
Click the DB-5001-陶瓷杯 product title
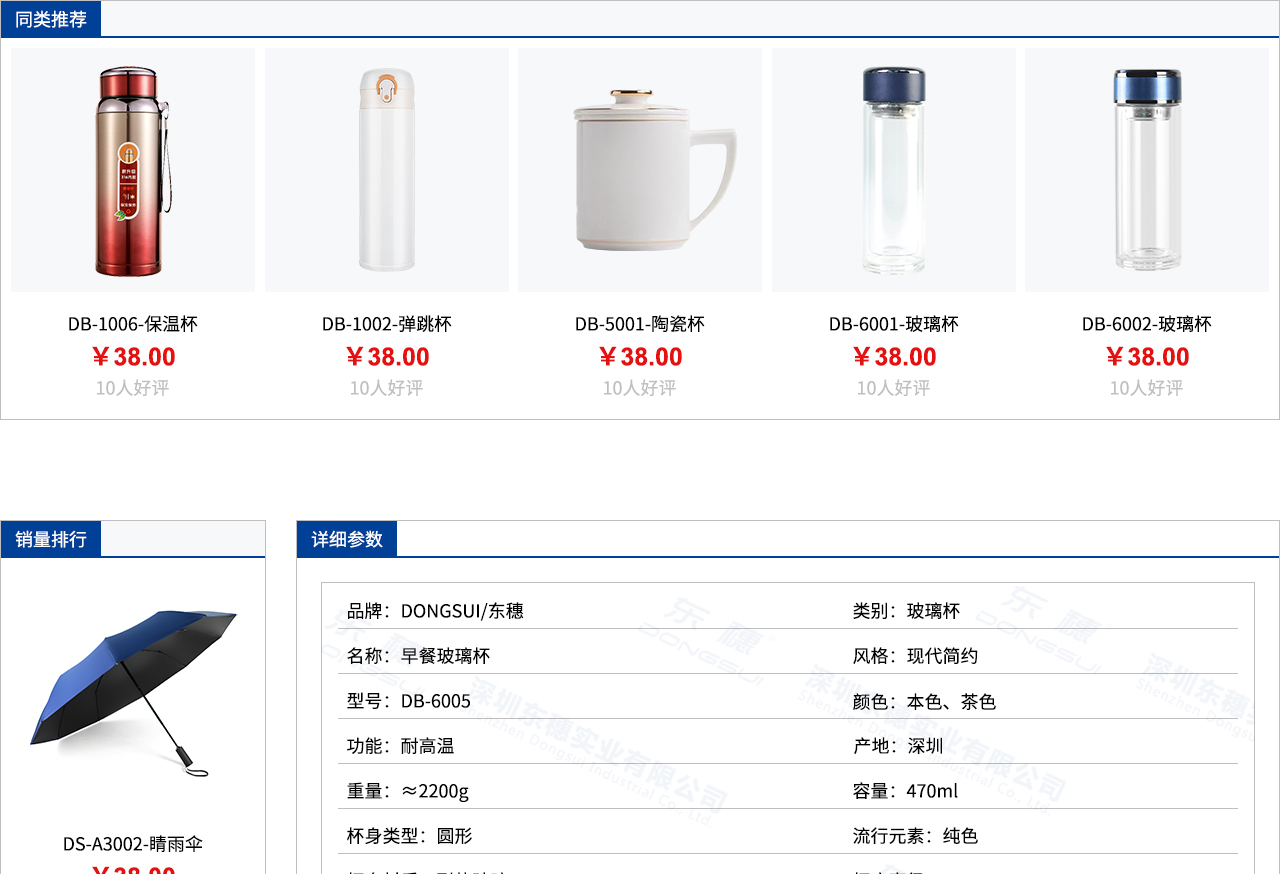click(x=640, y=324)
